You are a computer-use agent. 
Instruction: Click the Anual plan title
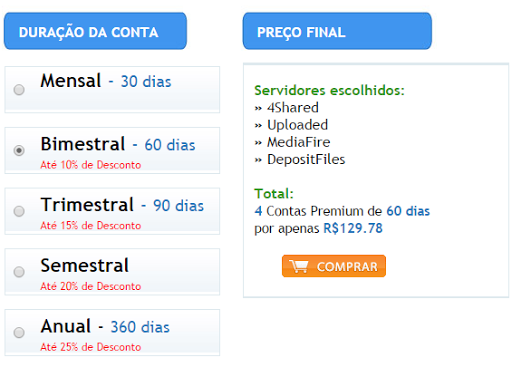(66, 326)
